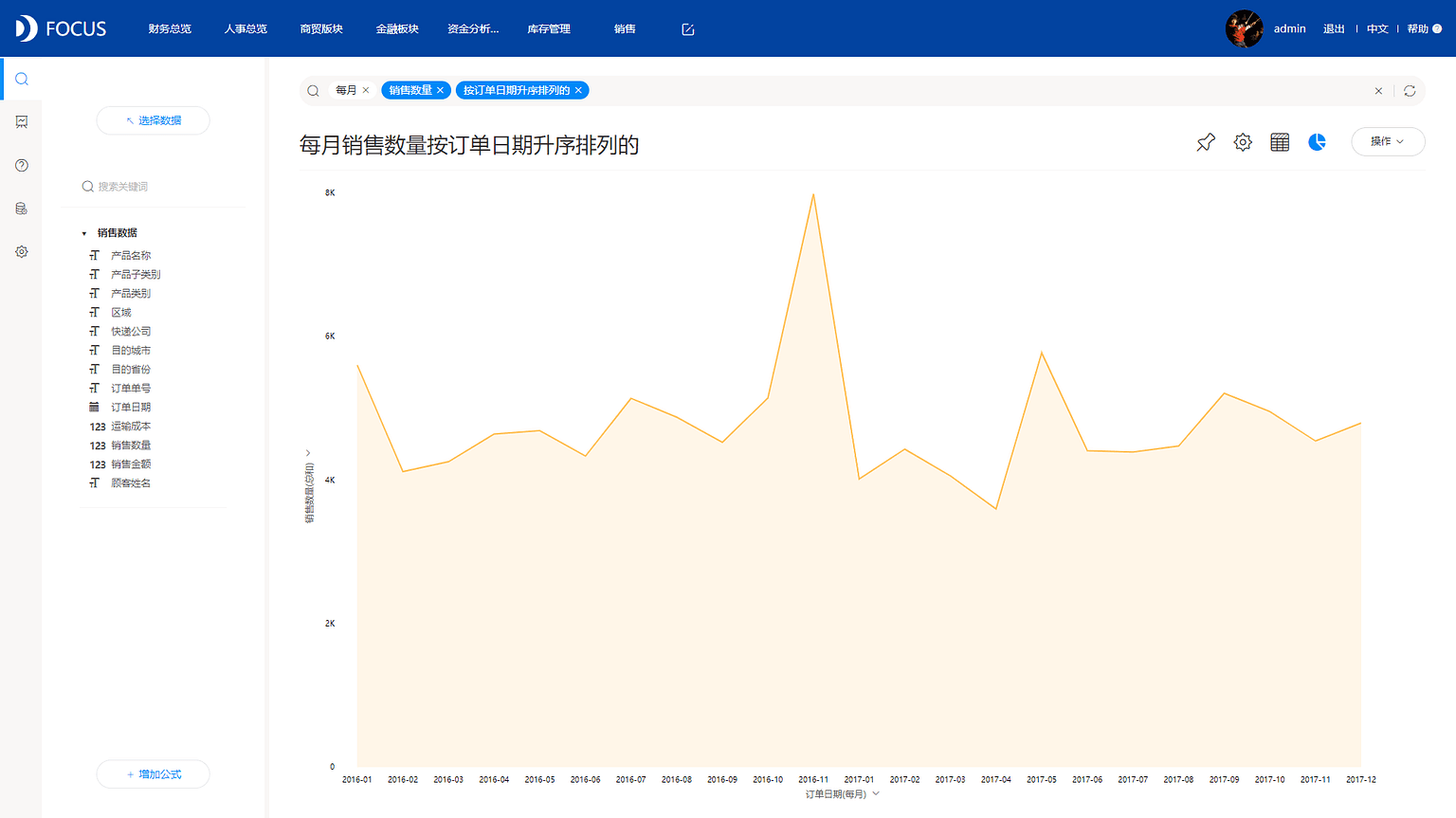Click the DataFocus logo
The width and height of the screenshot is (1456, 818).
[x=61, y=28]
